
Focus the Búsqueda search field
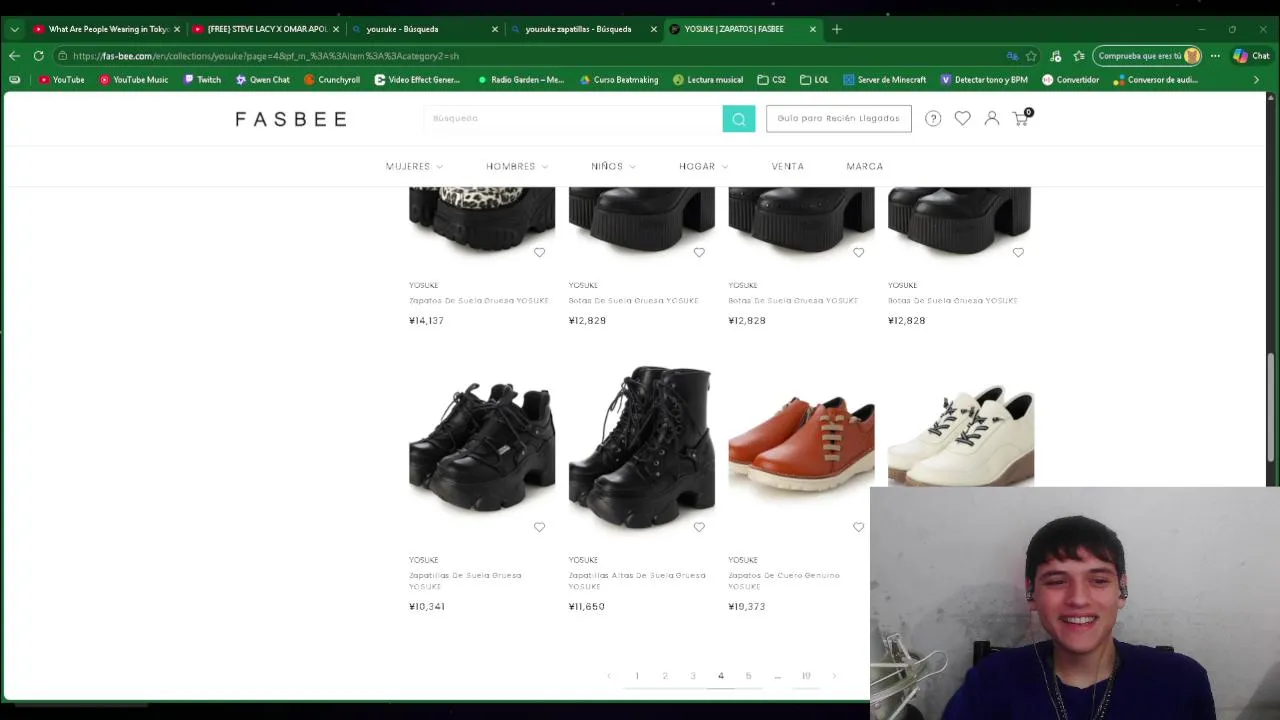tap(573, 118)
